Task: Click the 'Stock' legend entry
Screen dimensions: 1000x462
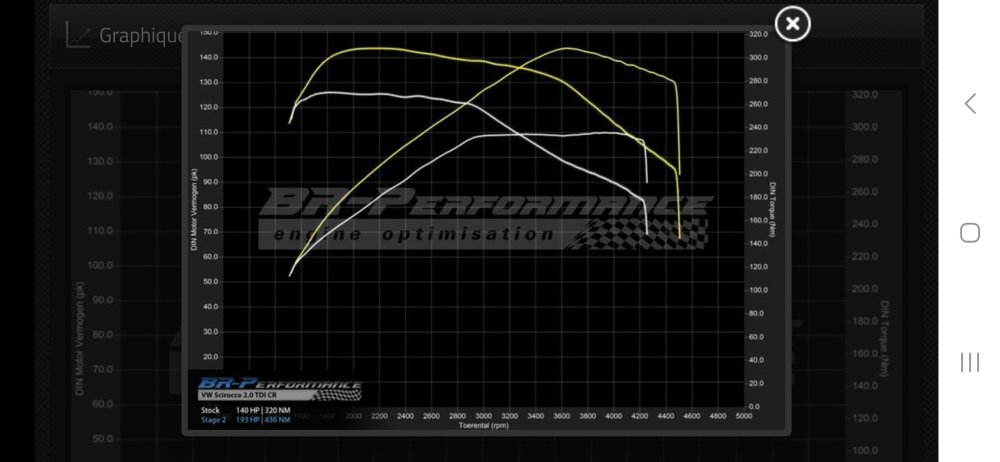Action: click(x=210, y=410)
